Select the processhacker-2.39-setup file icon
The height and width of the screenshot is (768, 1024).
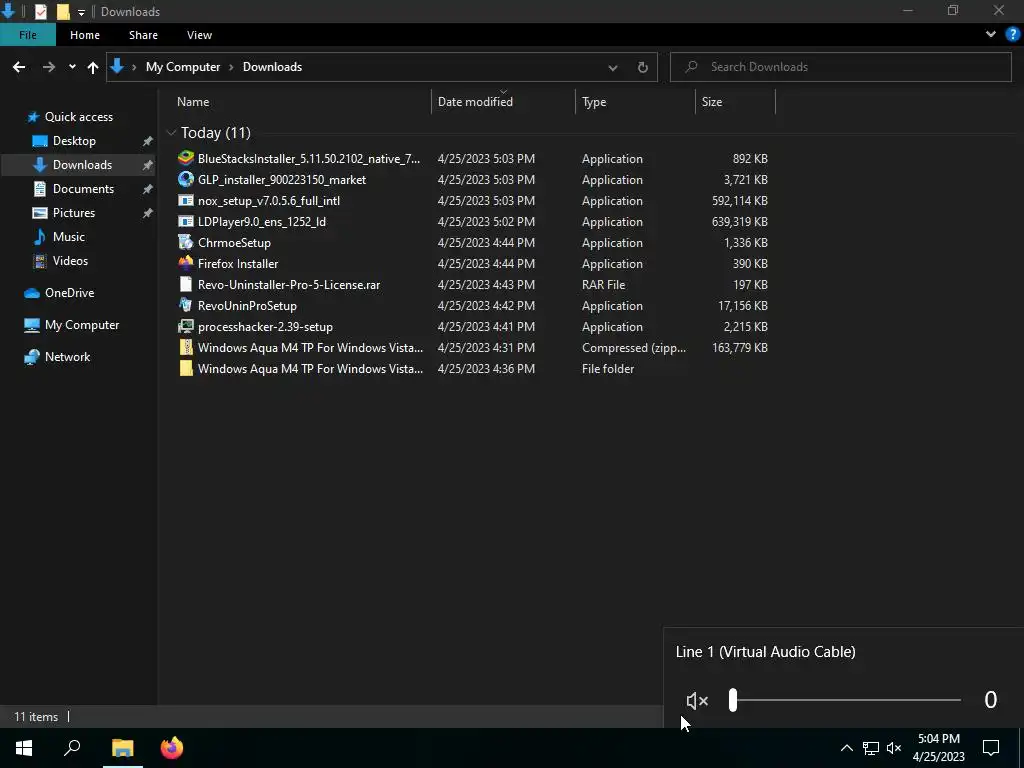coord(186,327)
